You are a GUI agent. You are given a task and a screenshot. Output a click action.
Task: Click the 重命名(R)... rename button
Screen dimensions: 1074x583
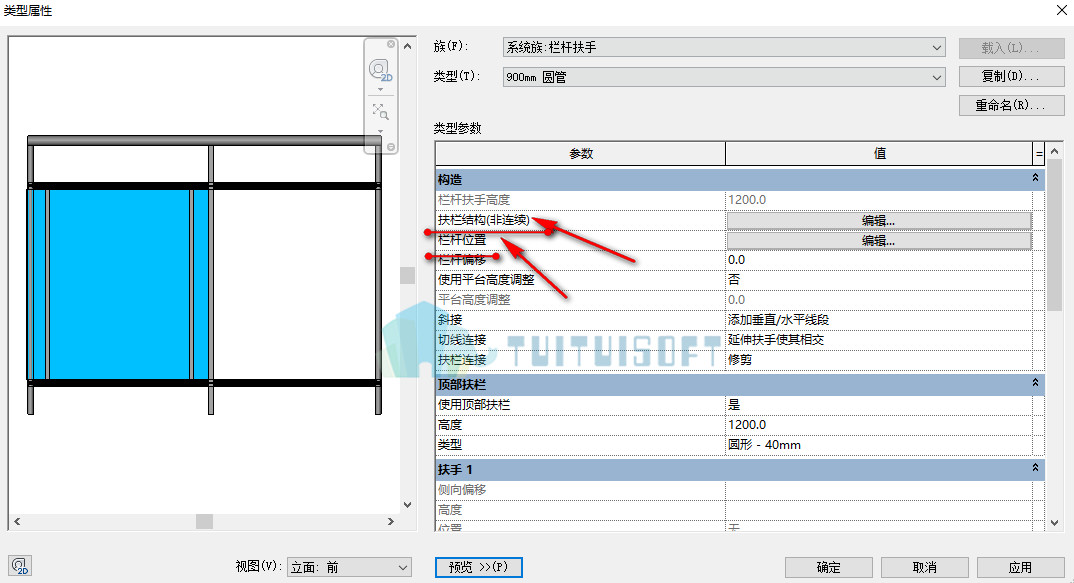[x=1011, y=106]
